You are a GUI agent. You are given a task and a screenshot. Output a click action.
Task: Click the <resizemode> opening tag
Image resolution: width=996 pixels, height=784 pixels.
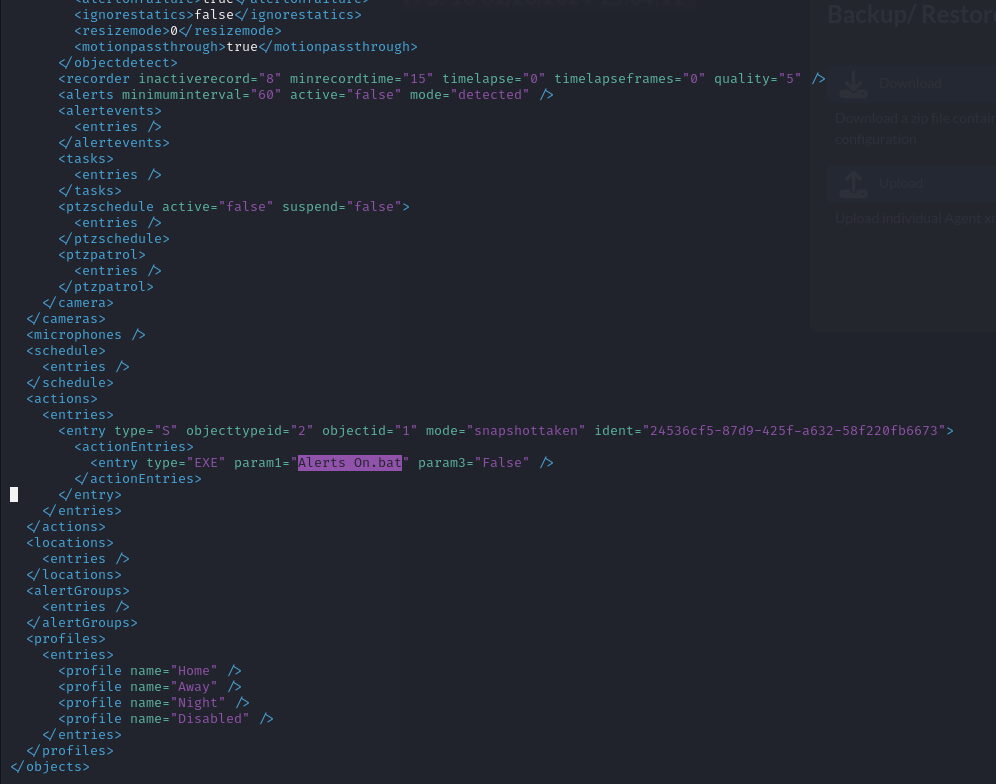click(122, 30)
